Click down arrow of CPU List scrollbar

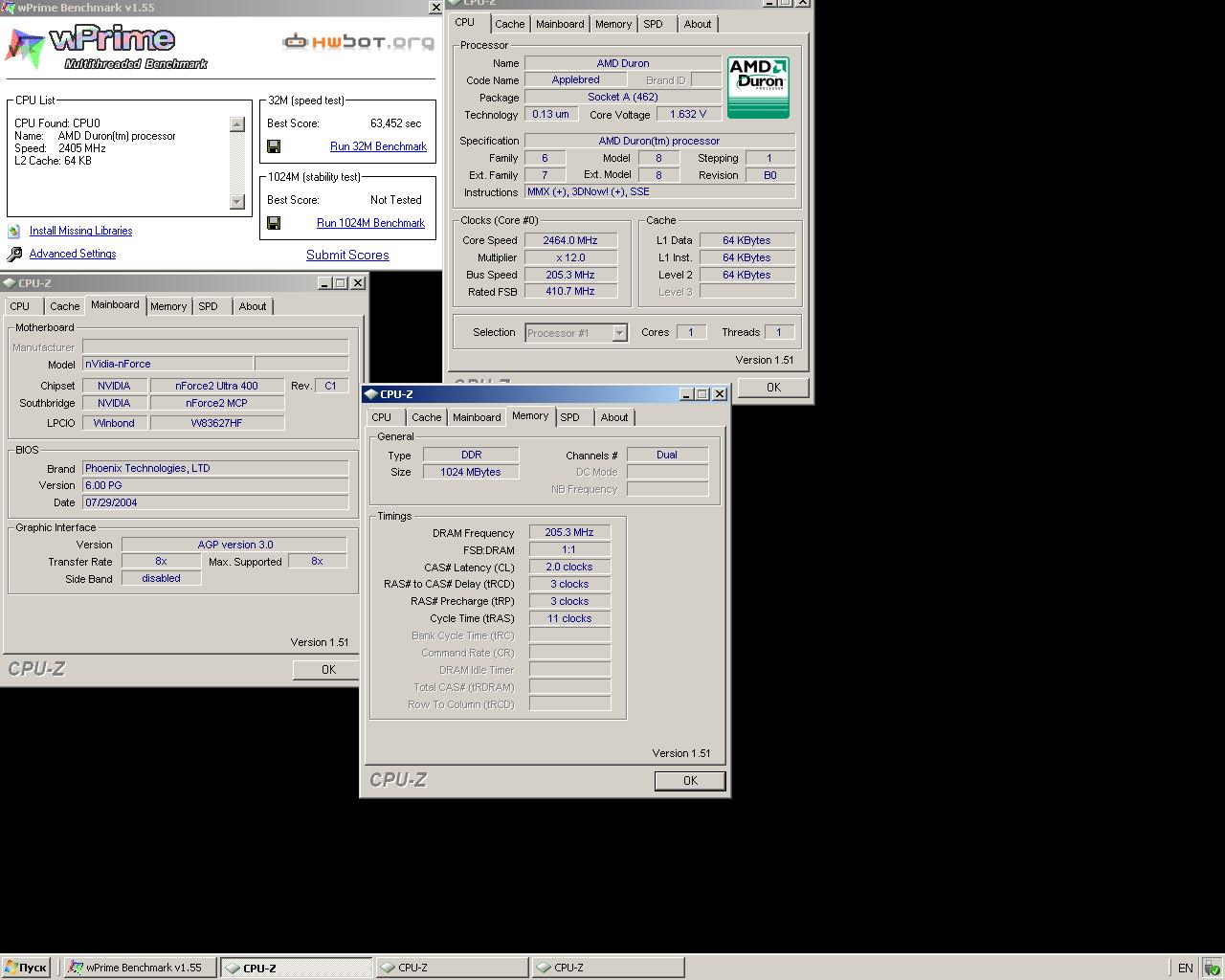click(x=237, y=201)
